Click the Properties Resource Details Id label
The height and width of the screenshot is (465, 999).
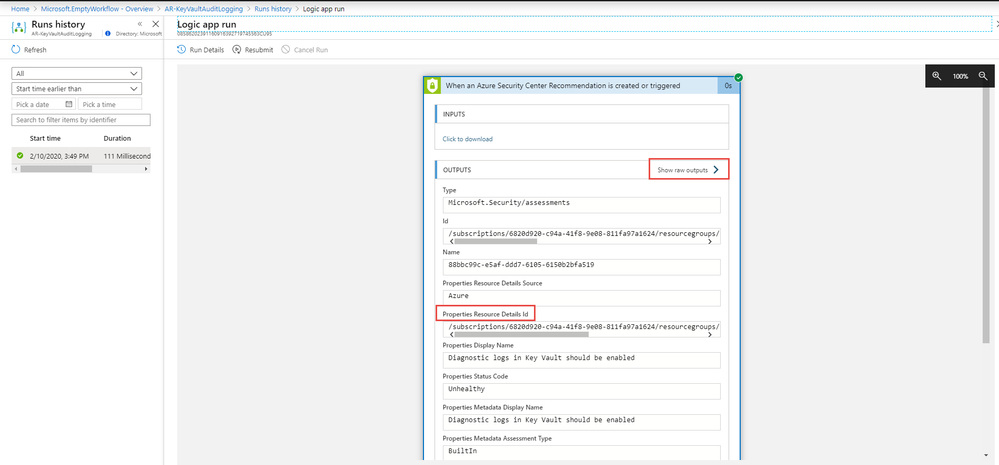click(485, 313)
